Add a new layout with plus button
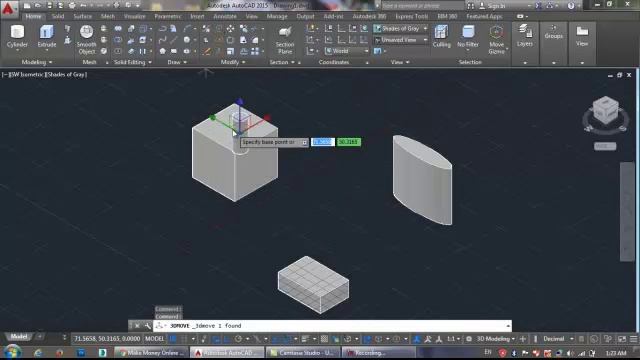 click(x=40, y=337)
